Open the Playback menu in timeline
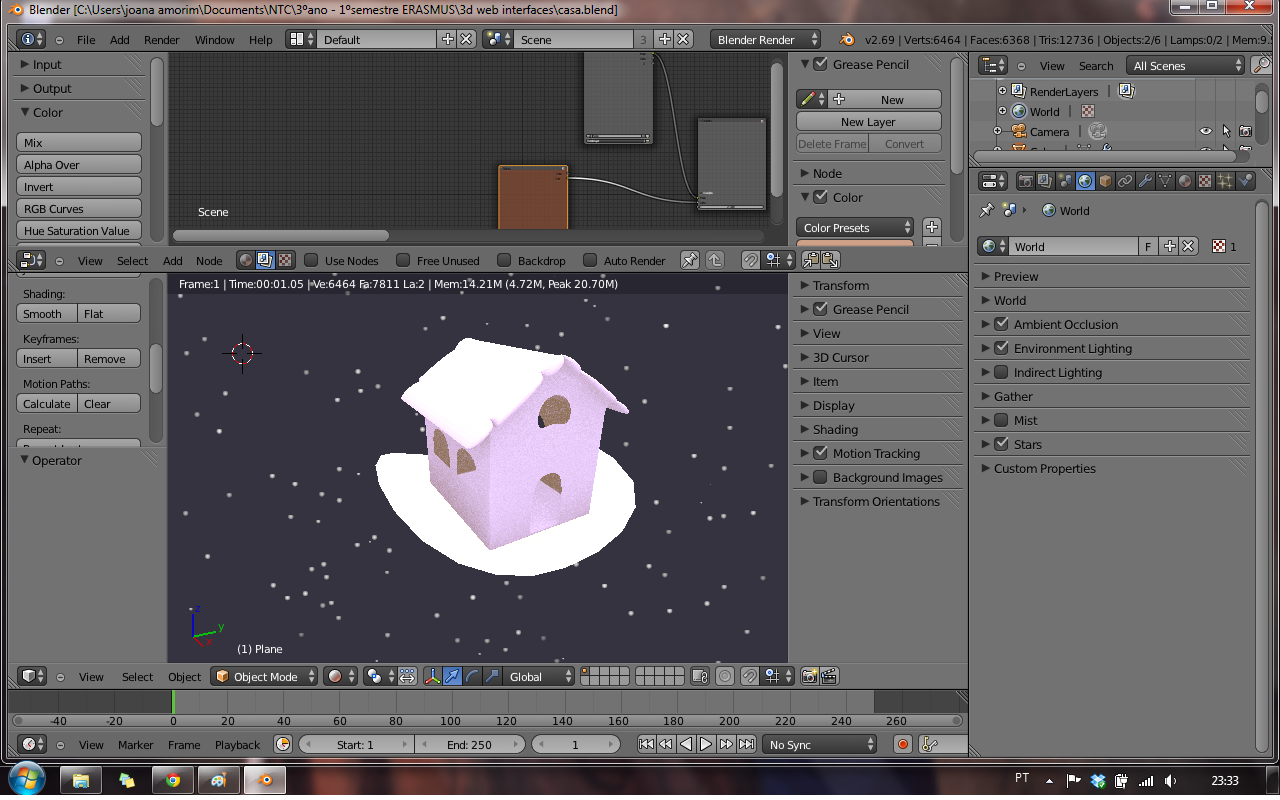Image resolution: width=1280 pixels, height=800 pixels. click(237, 745)
